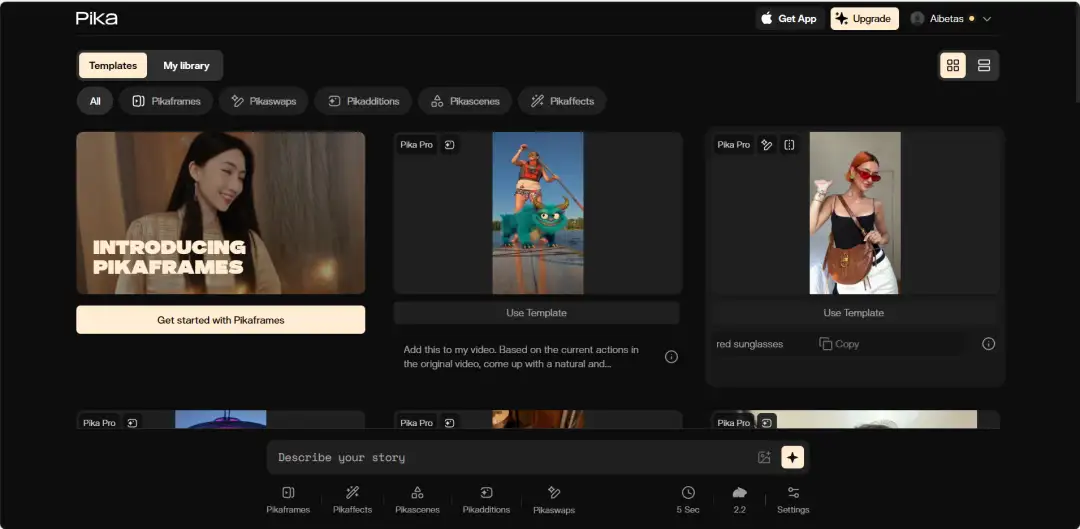Select Pikascenes tool in bottom toolbar
This screenshot has width=1080, height=529.
click(x=417, y=500)
